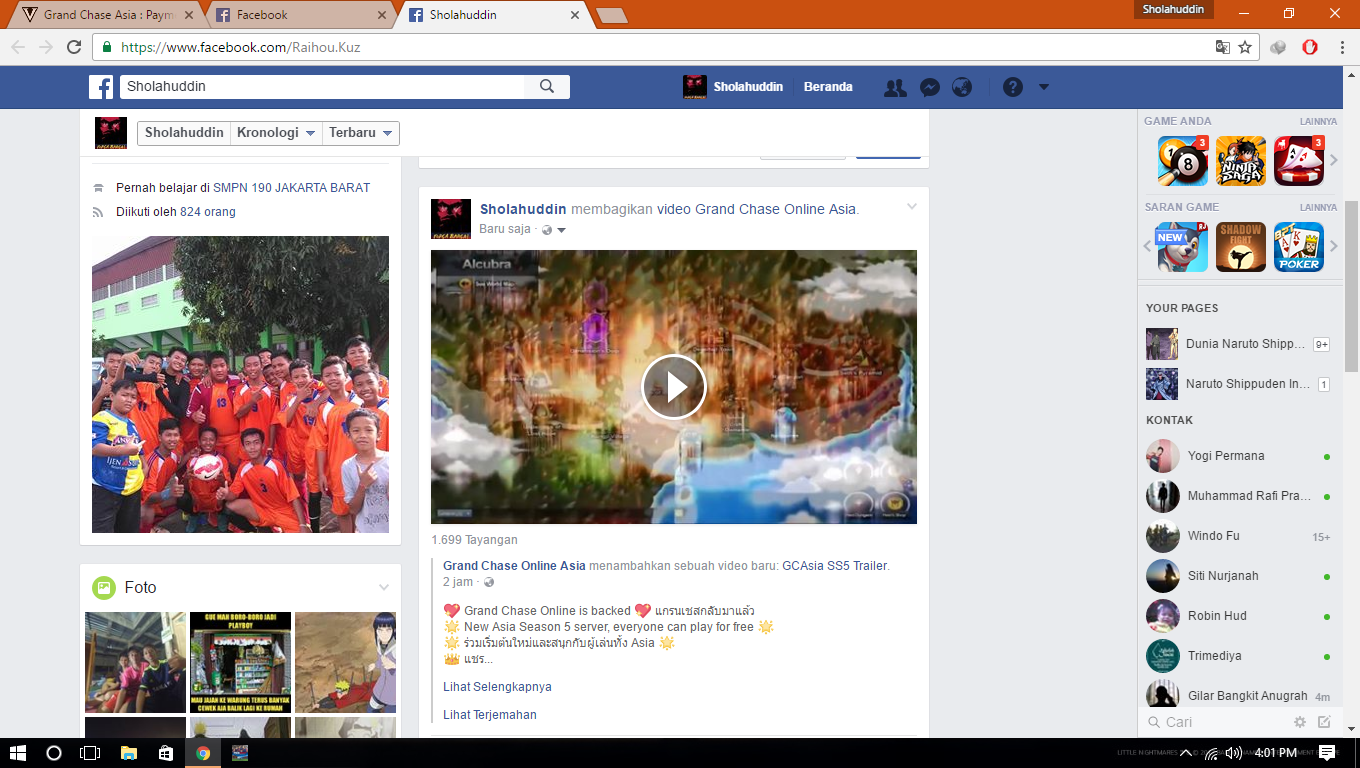Open the account menu arrow in Facebook bar
Viewport: 1360px width, 768px height.
(1044, 87)
